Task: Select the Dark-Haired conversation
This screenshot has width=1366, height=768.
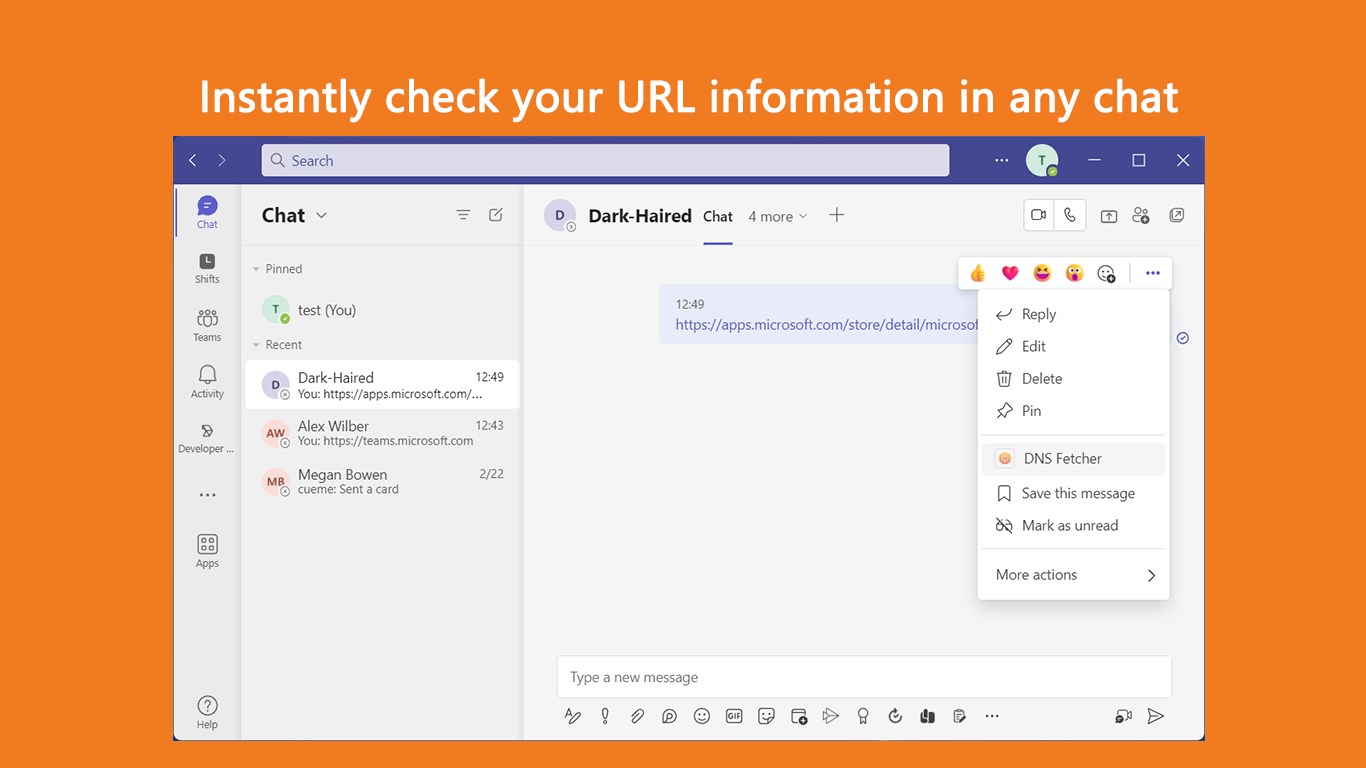Action: tap(382, 385)
